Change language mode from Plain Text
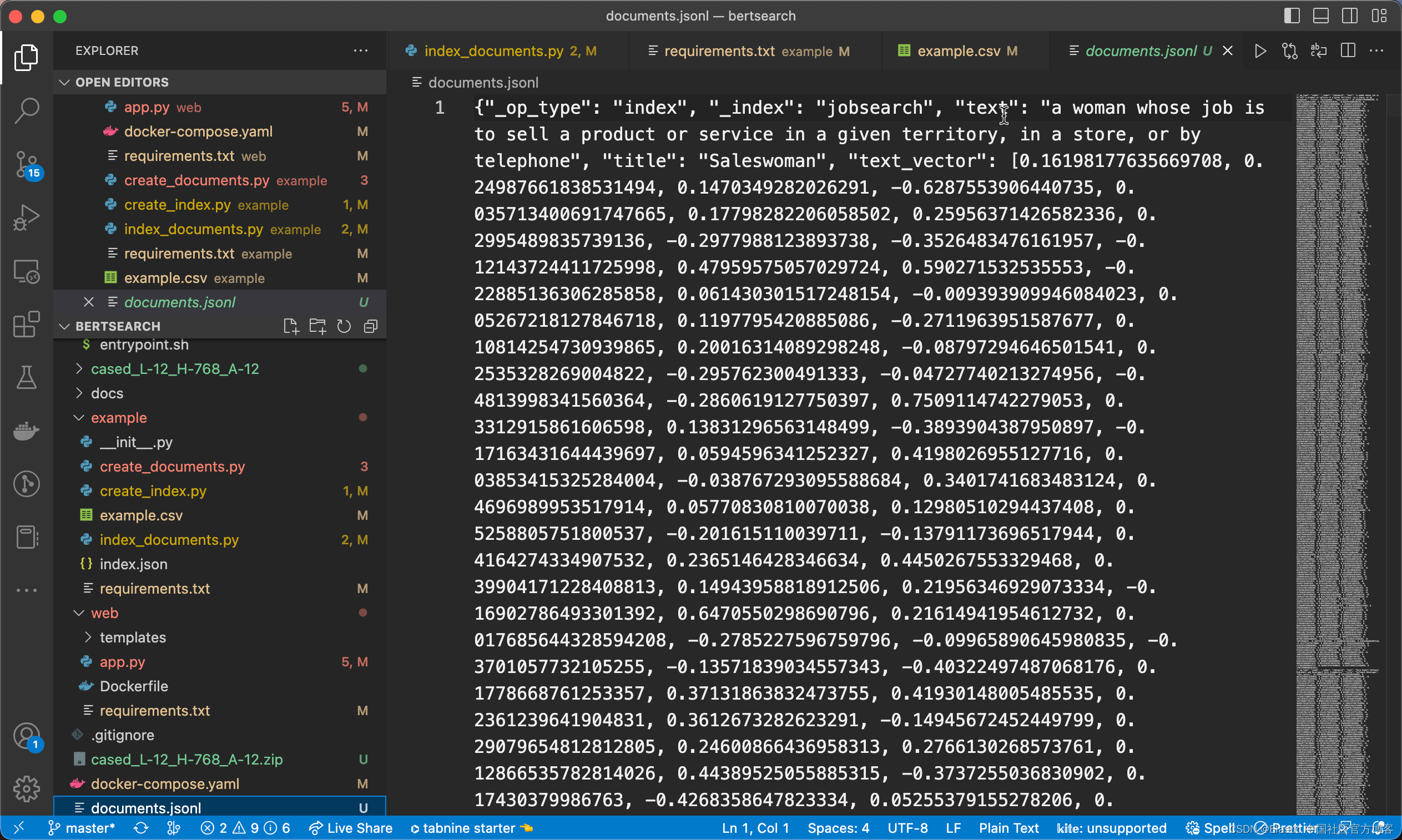 1008,828
